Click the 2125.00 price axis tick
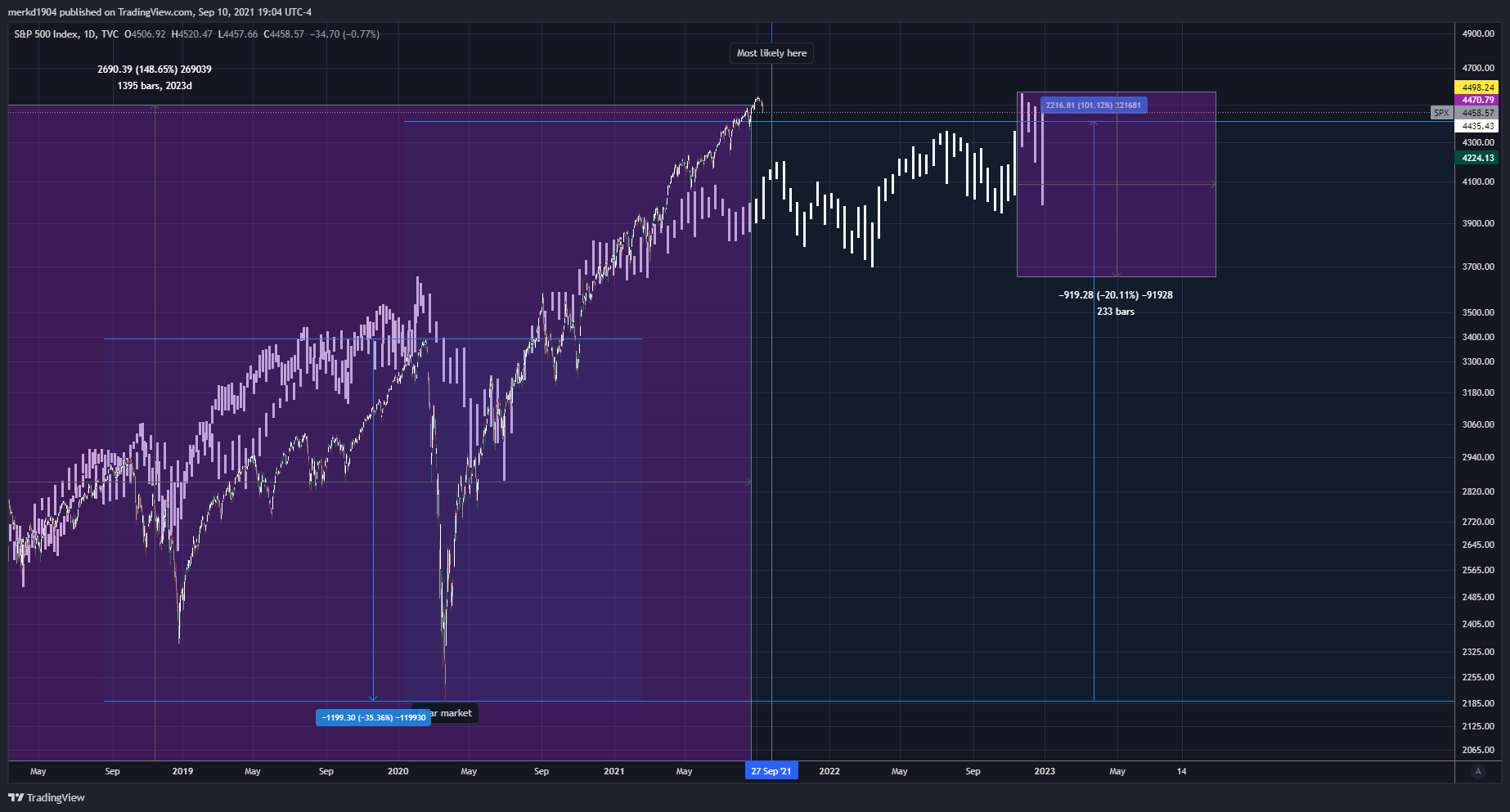1510x812 pixels. 1478,726
